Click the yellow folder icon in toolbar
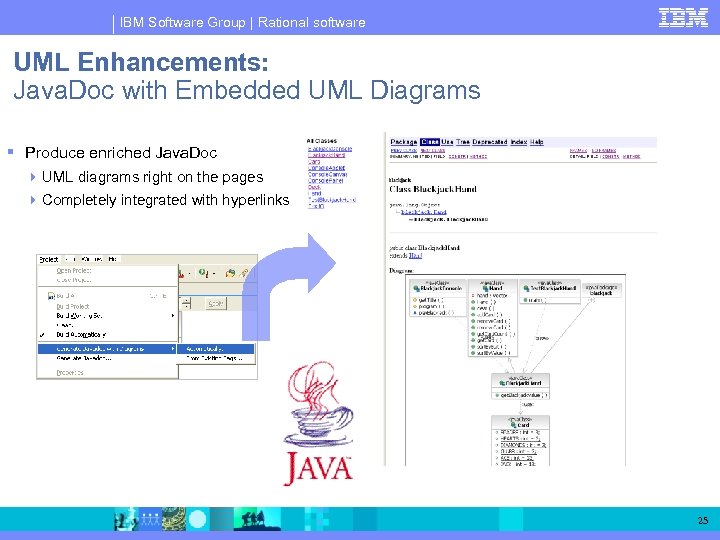Viewport: 720px width, 540px height. [x=230, y=273]
